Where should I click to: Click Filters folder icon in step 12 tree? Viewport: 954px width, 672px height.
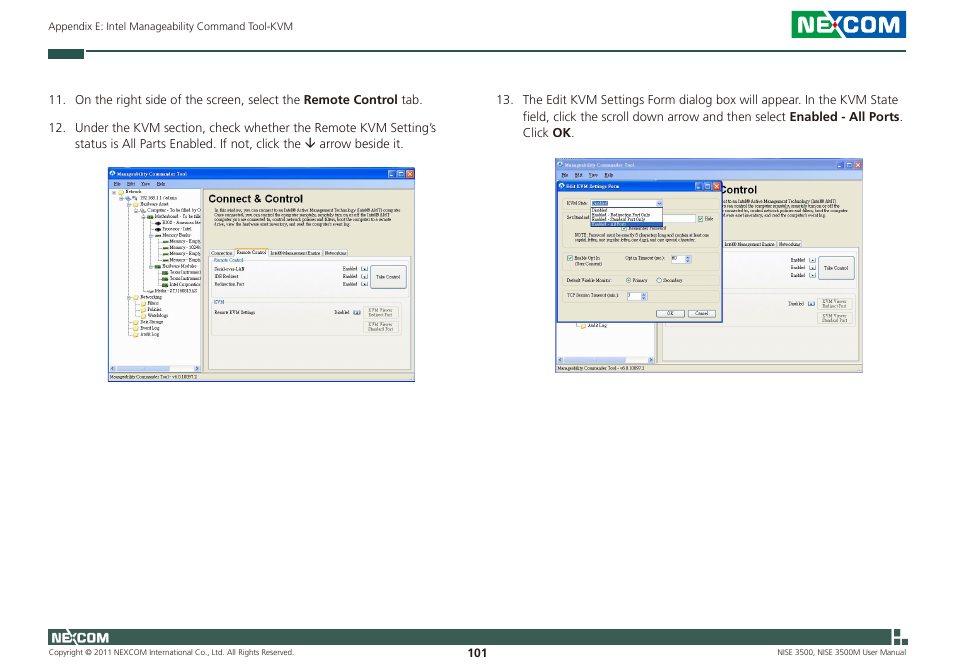click(143, 303)
